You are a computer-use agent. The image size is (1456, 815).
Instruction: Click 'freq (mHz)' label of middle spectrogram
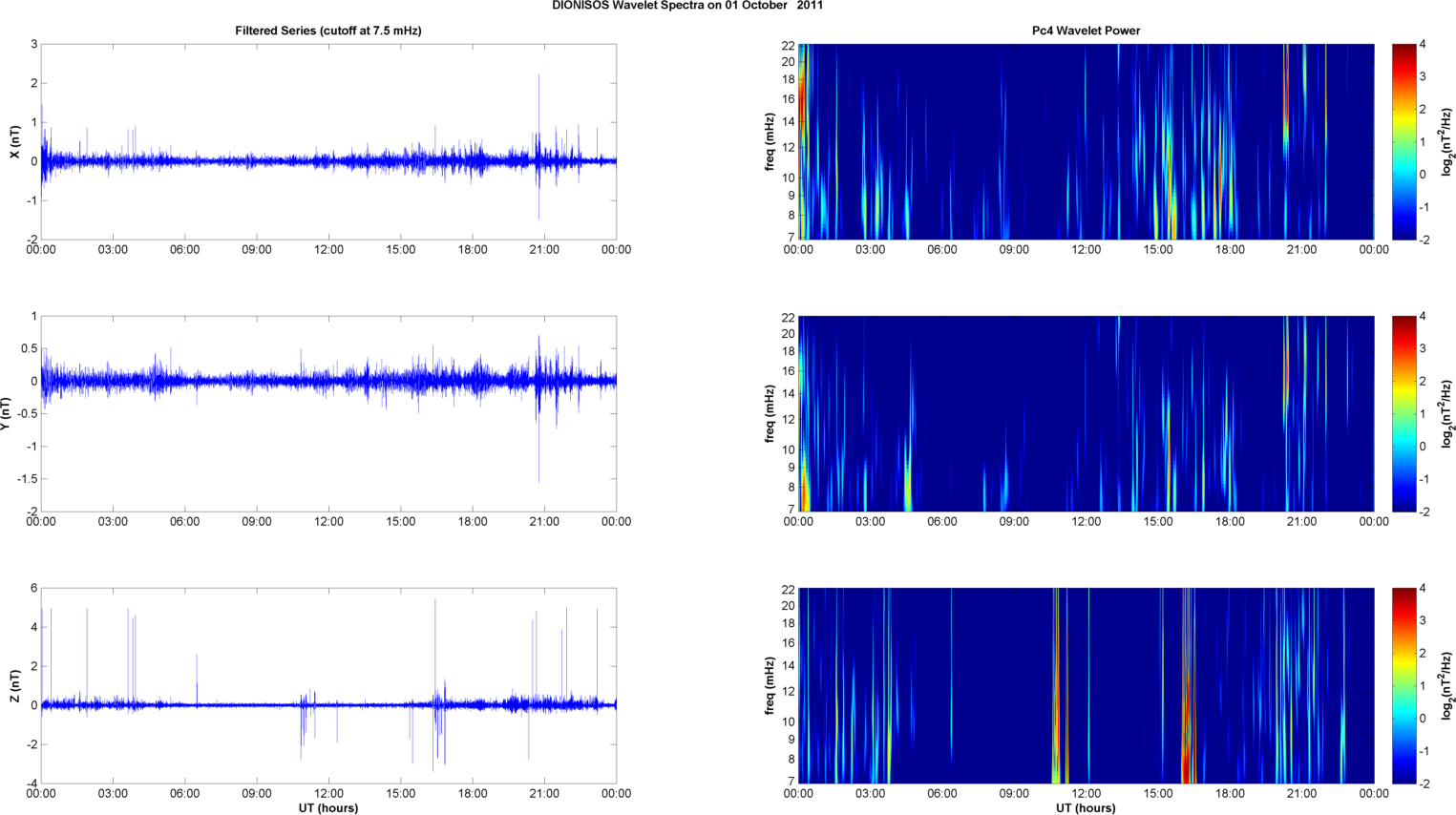tap(770, 414)
